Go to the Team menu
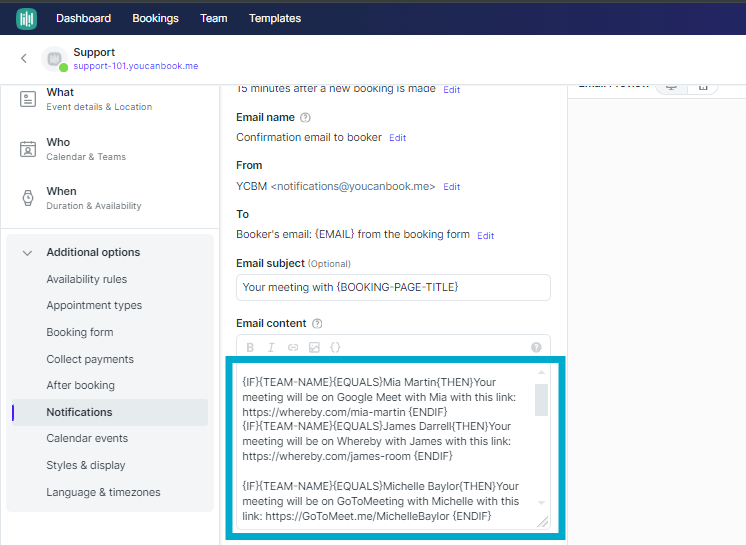The height and width of the screenshot is (545, 746). click(214, 19)
